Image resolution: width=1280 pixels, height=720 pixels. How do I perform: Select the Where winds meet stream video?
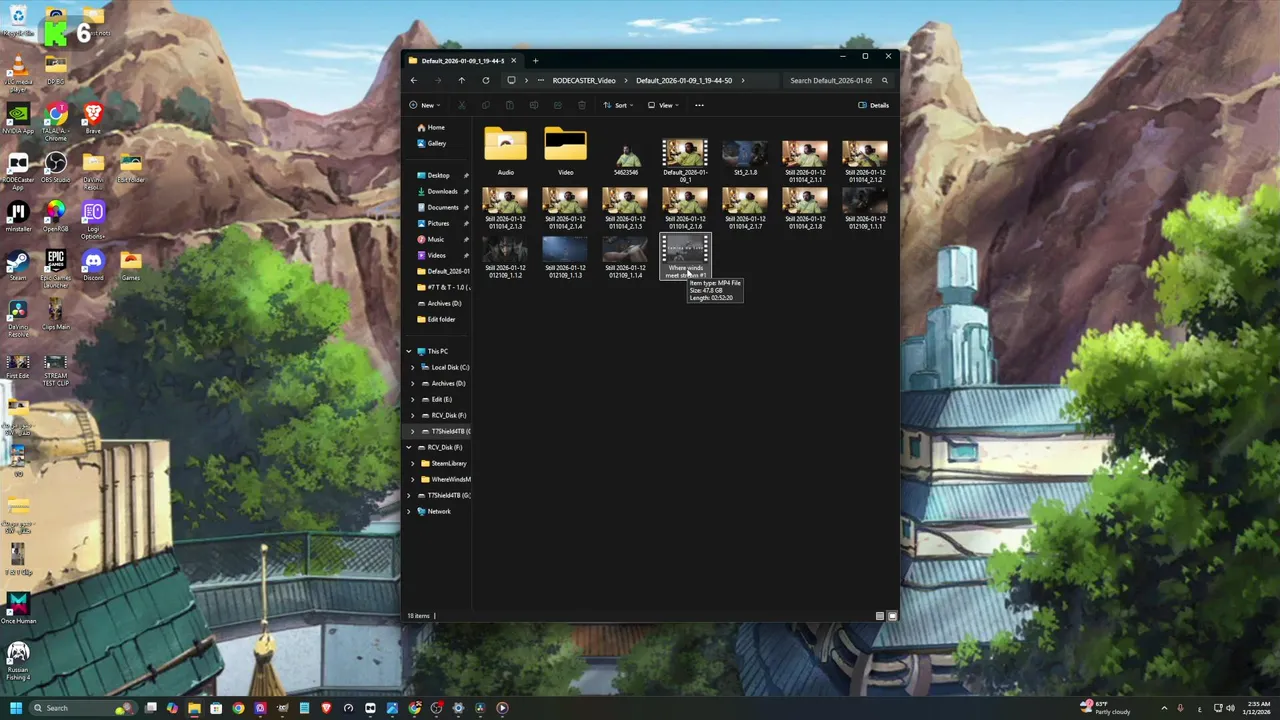(x=685, y=257)
